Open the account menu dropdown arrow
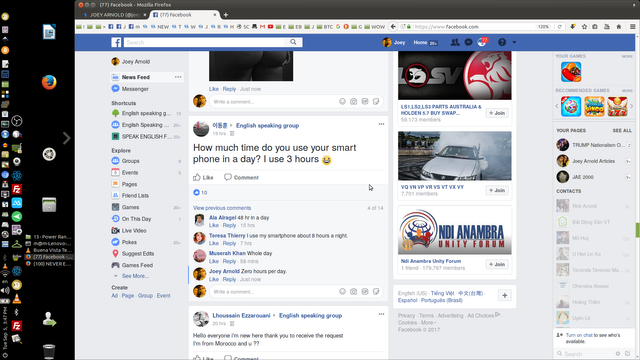Image resolution: width=640 pixels, height=360 pixels. coord(514,42)
